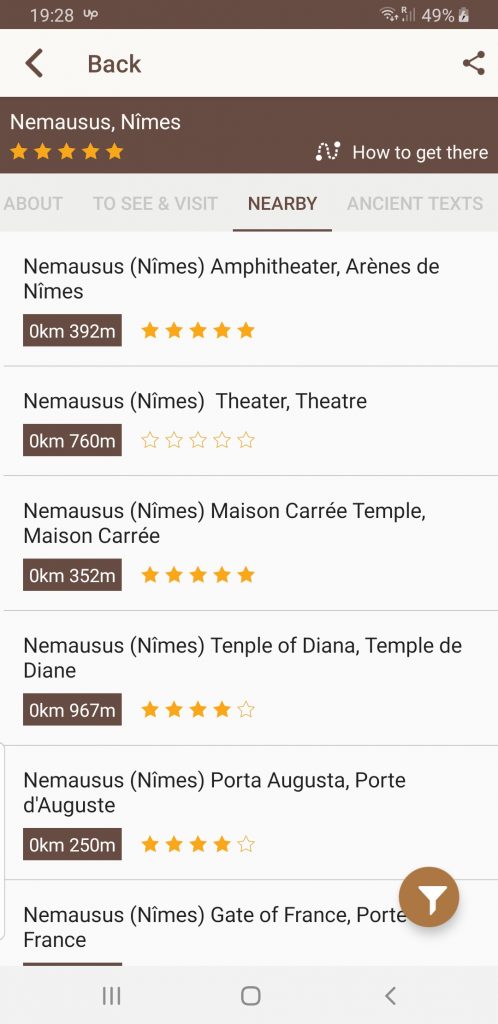Tap the Back text label

coord(114,64)
